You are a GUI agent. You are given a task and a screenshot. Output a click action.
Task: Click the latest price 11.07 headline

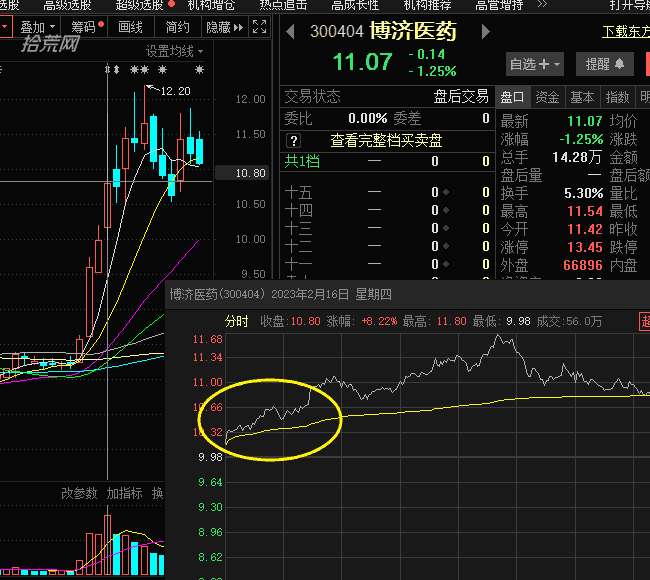(x=362, y=62)
